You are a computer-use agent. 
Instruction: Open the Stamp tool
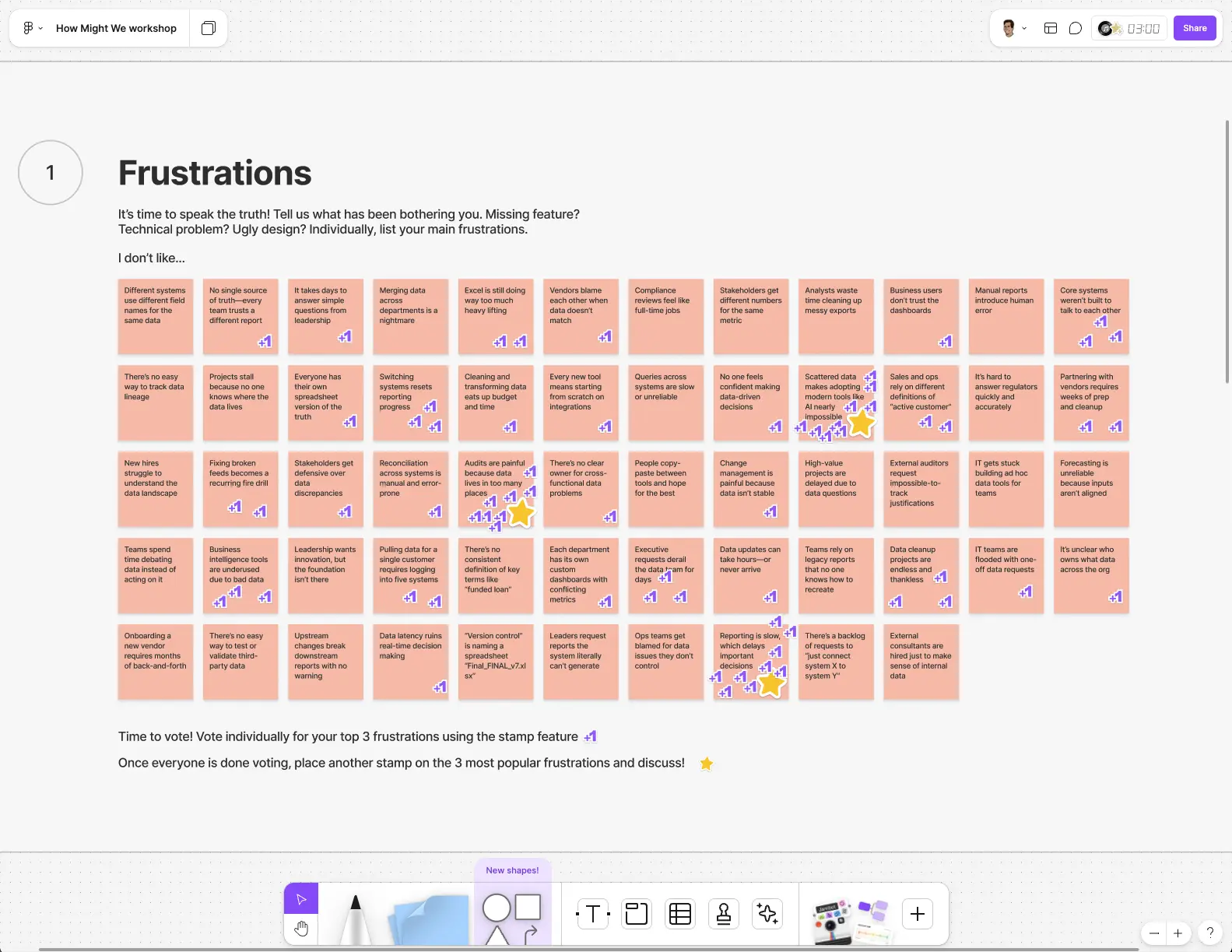[x=724, y=914]
